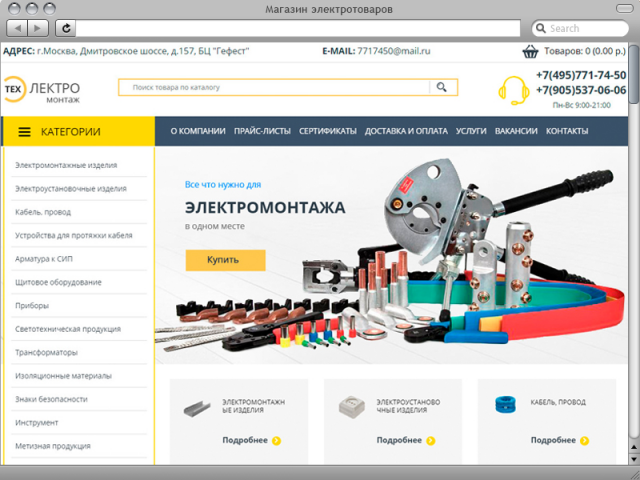Click the ТехЭлектромонтаж site logo
This screenshot has height=480, width=640.
point(42,89)
